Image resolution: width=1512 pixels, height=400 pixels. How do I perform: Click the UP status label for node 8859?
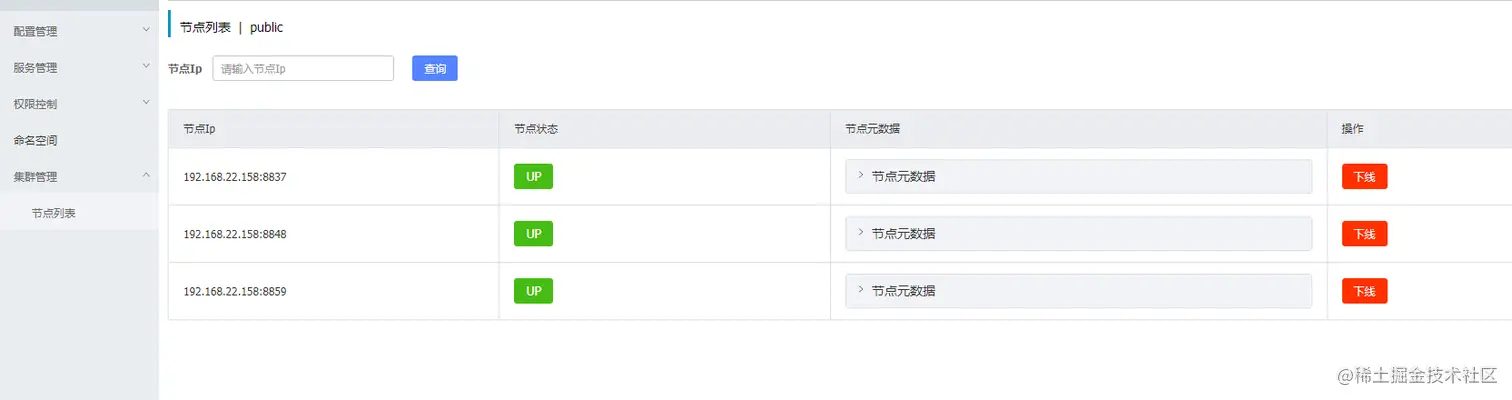533,291
